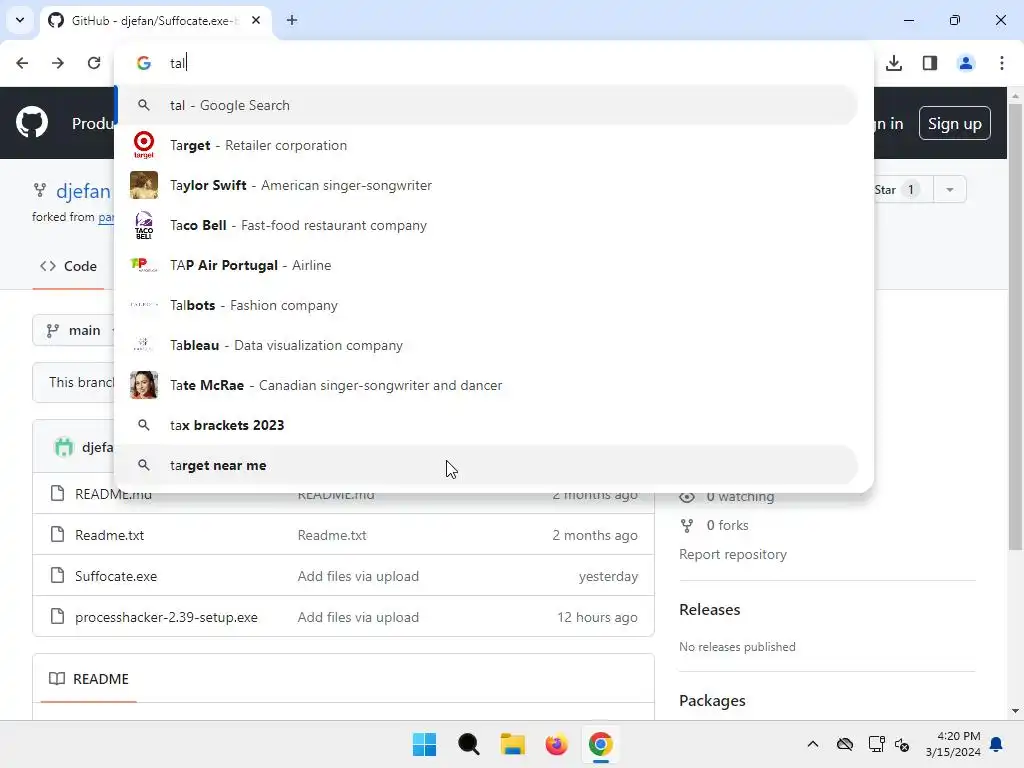1024x768 pixels.
Task: Open the Suffocate.exe file
Action: coord(116,576)
